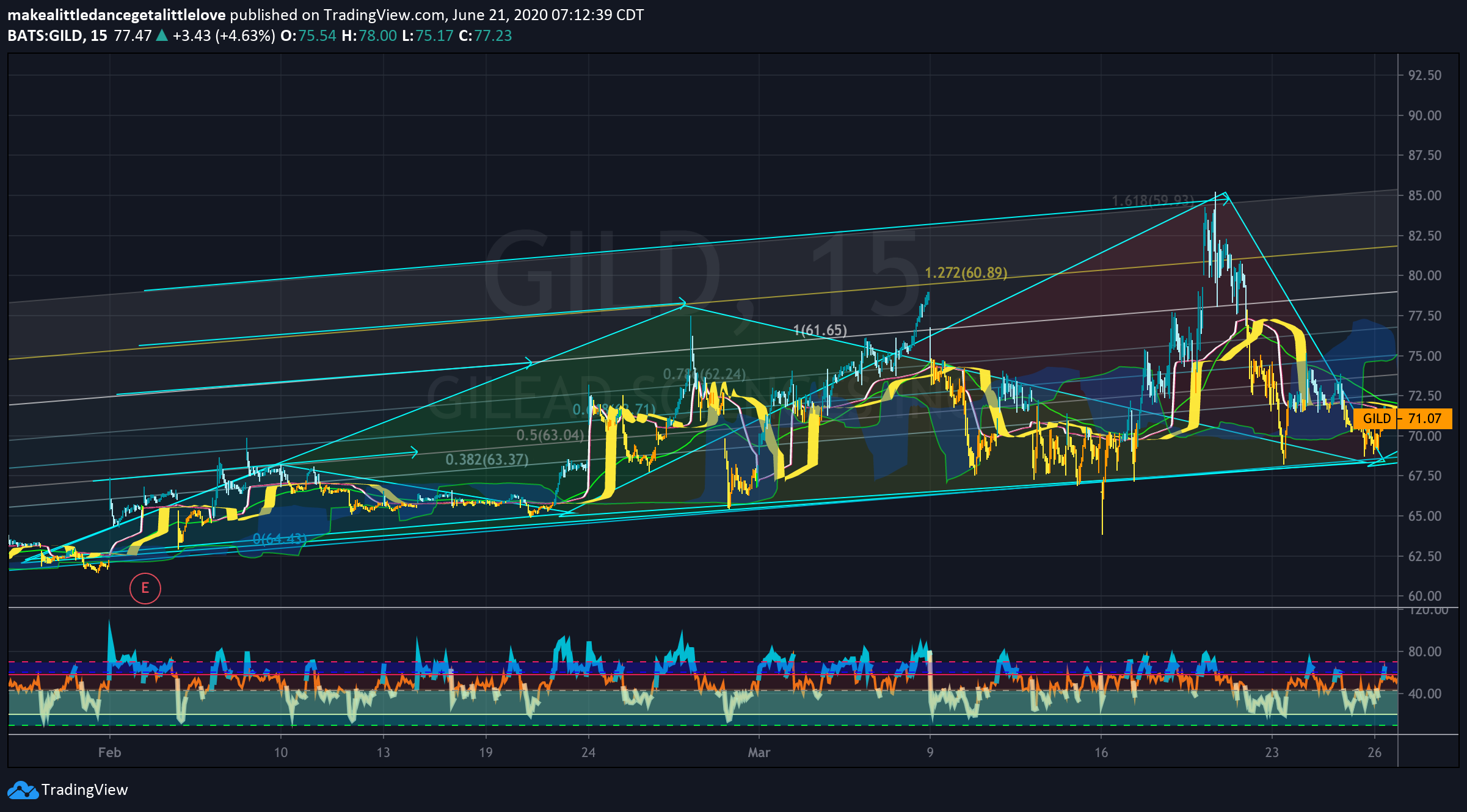Click the L:75.17 low price value

(x=428, y=36)
